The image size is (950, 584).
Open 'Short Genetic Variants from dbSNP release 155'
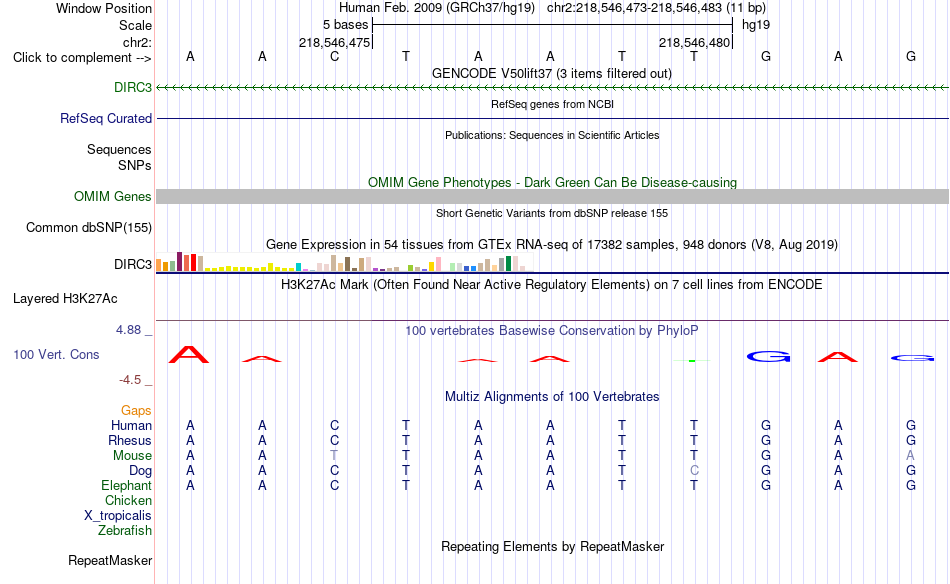tap(552, 213)
